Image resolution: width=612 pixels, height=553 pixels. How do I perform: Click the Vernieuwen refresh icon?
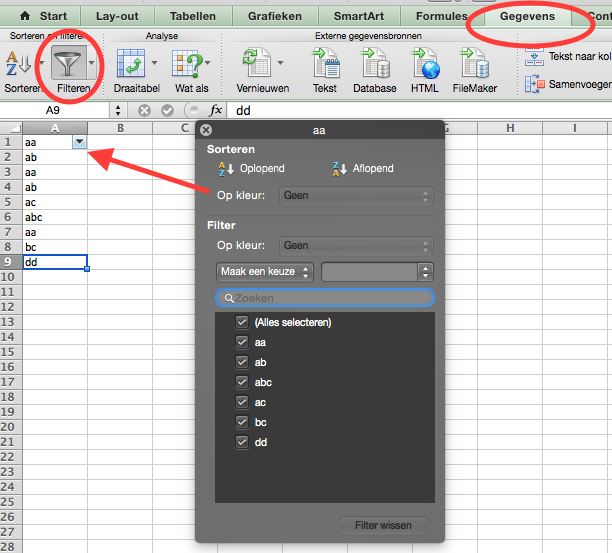click(x=256, y=62)
